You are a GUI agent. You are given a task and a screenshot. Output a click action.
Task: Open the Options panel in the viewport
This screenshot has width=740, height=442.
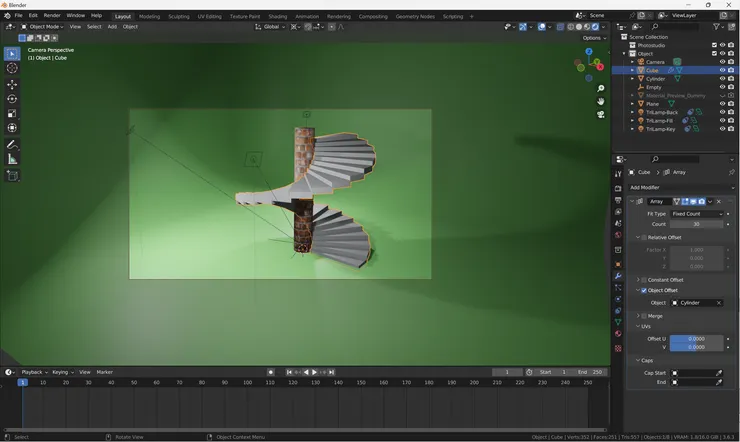coord(592,38)
